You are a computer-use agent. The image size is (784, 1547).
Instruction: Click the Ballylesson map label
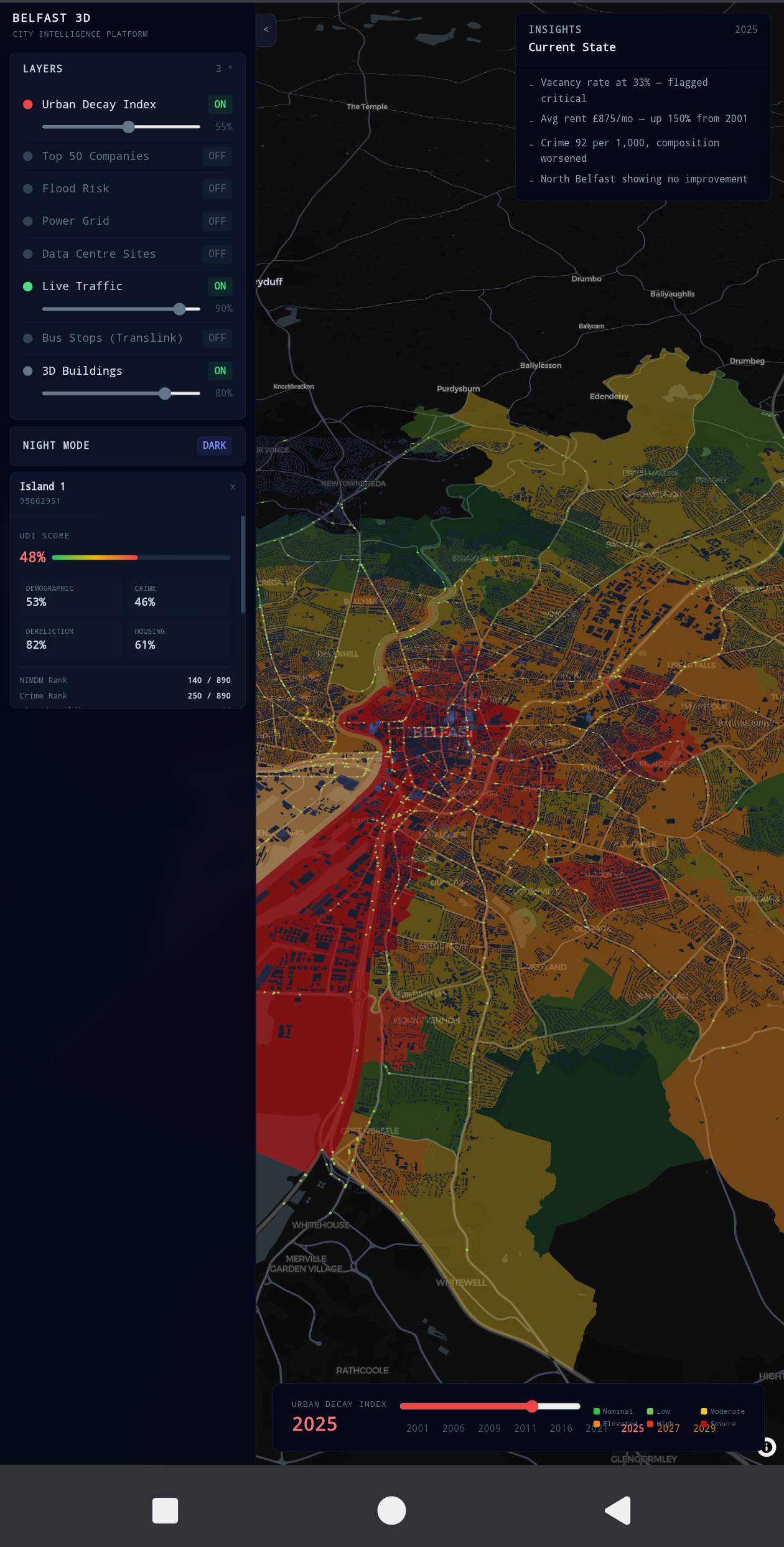click(541, 365)
